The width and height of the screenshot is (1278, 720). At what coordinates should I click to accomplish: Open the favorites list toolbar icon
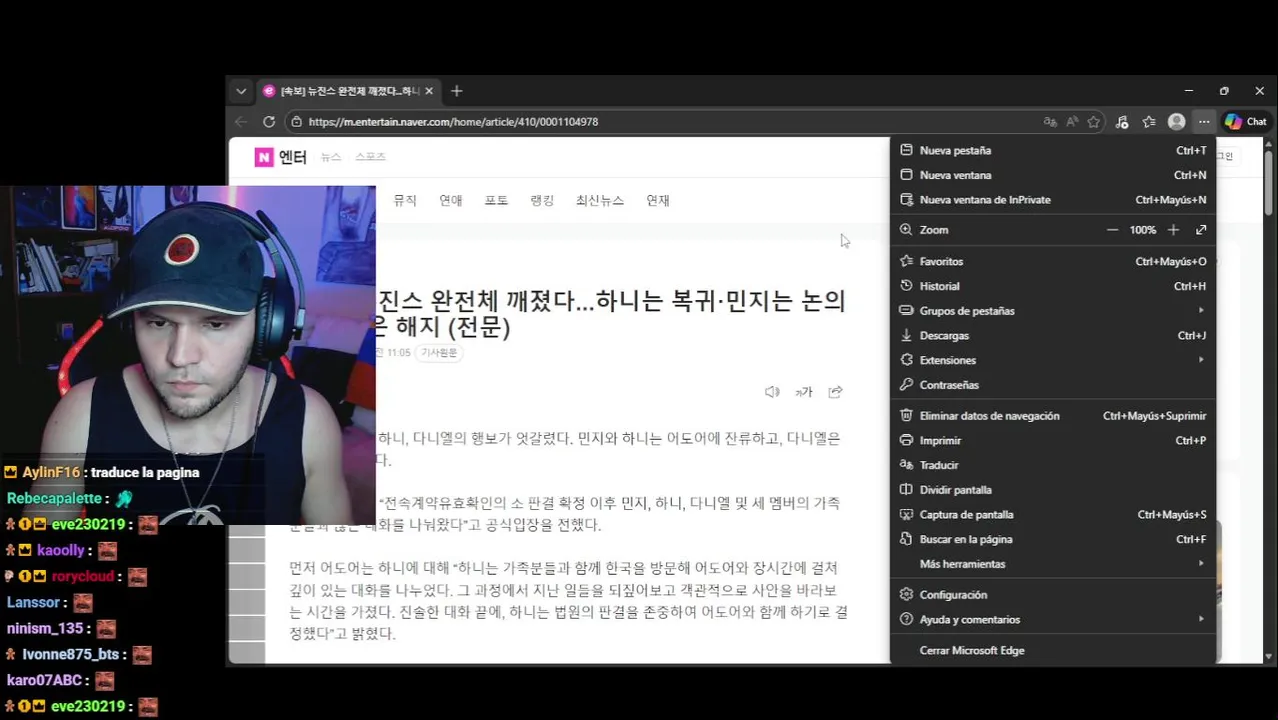pos(1149,121)
